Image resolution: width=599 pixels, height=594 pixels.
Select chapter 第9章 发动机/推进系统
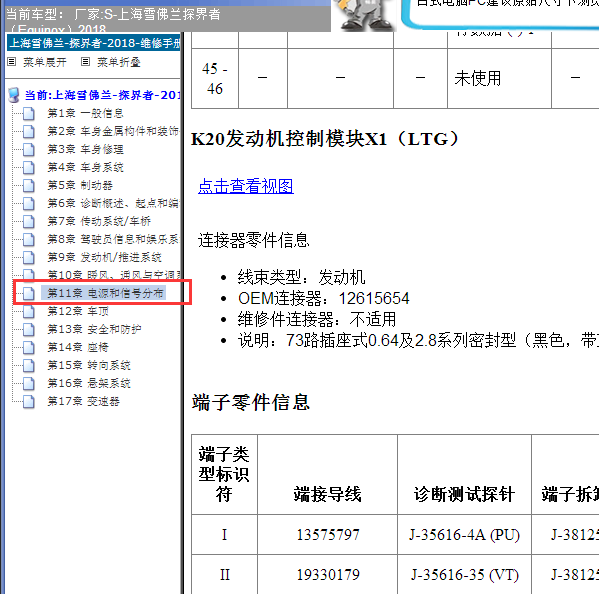(104, 257)
